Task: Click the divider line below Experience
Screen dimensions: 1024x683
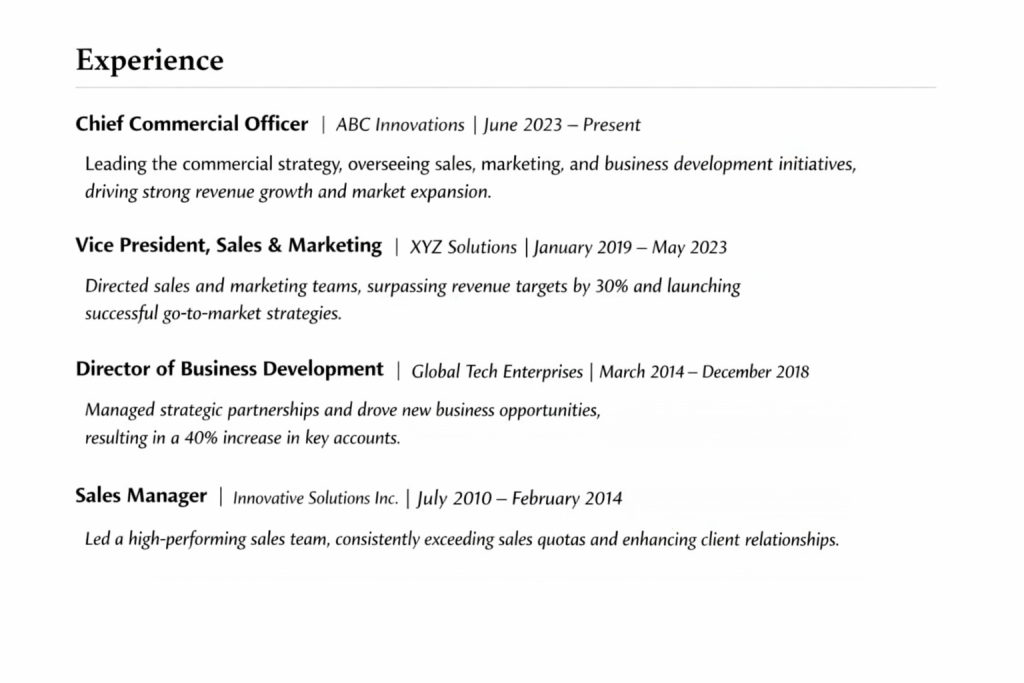Action: [505, 88]
